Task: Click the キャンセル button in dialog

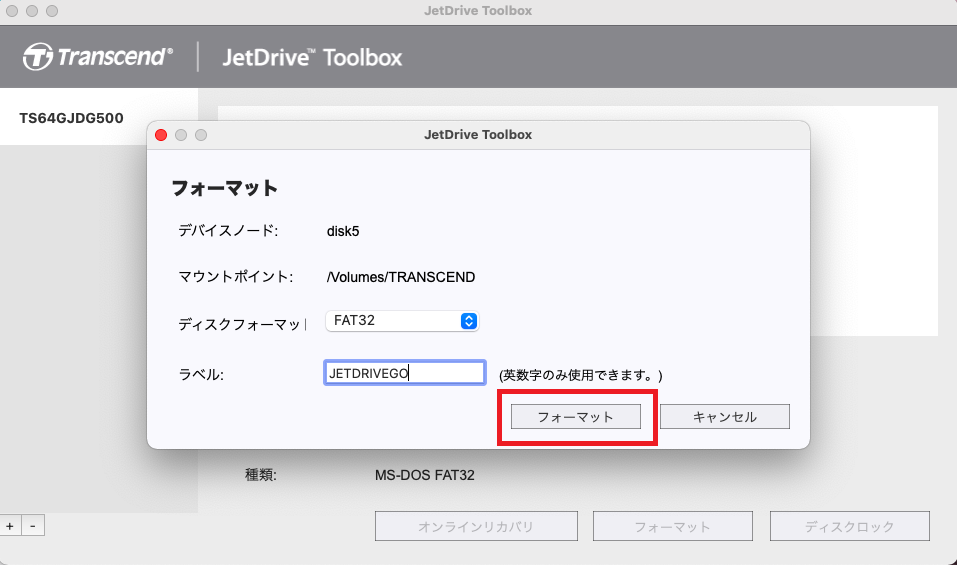Action: 724,417
